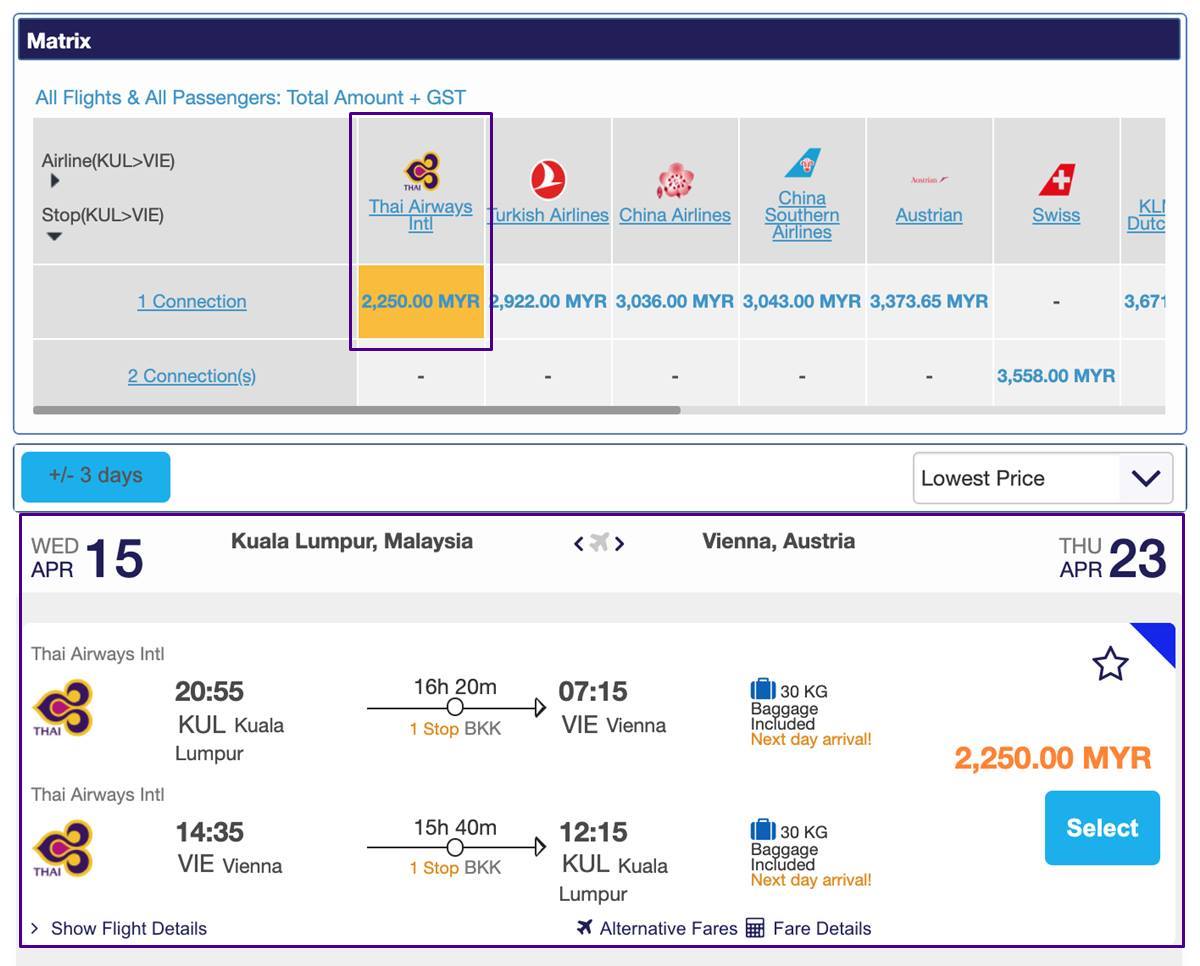Open the Austrian link

[x=929, y=215]
